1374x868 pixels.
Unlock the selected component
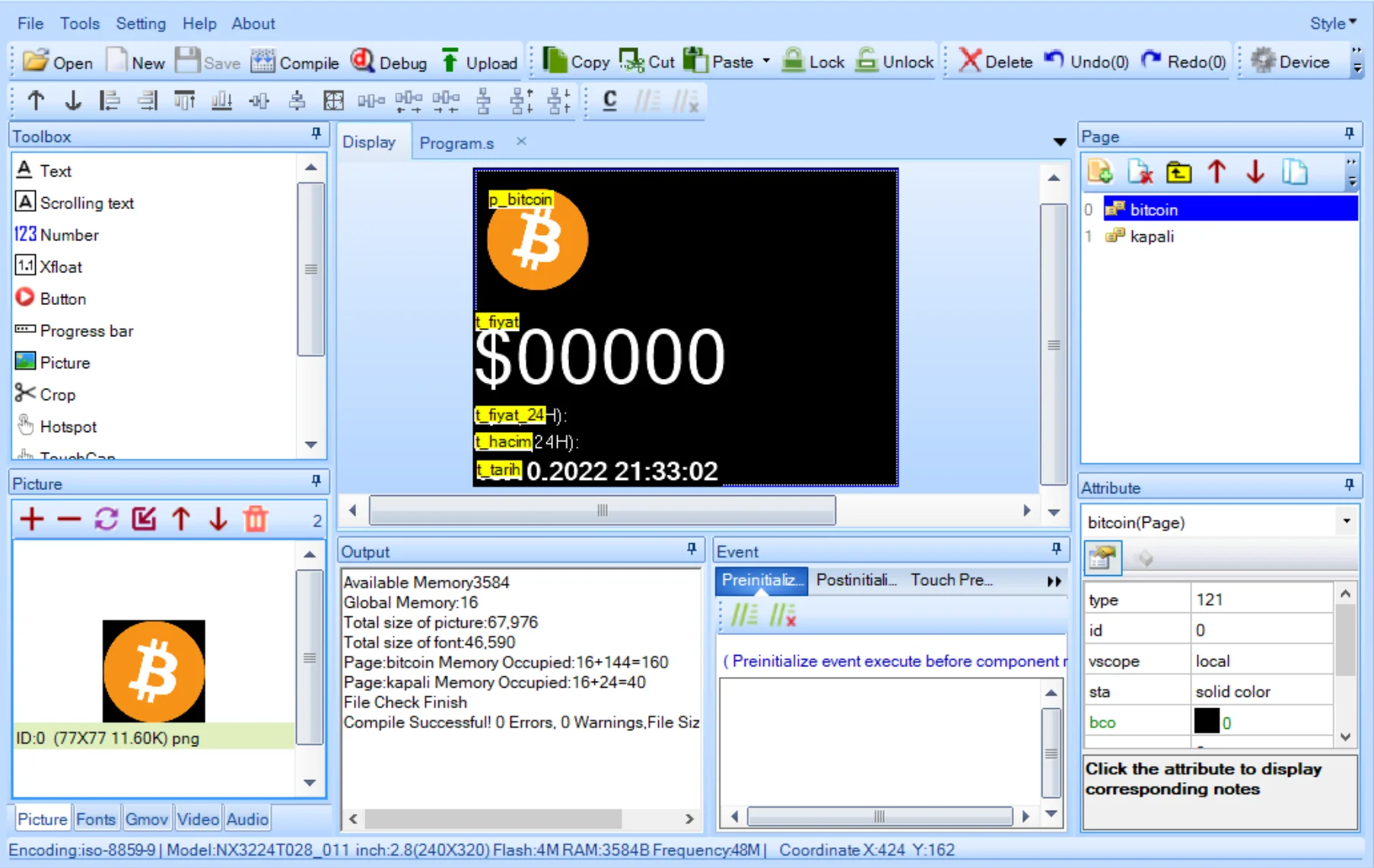895,62
